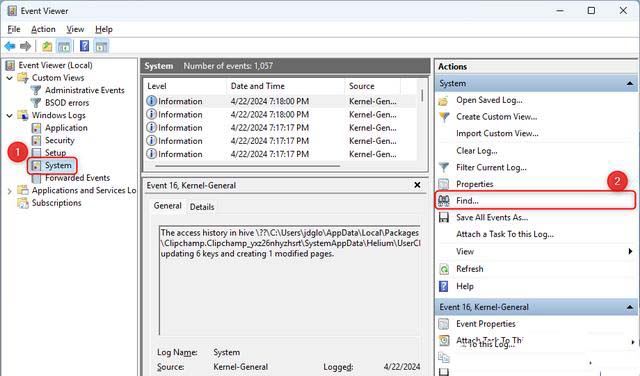Collapse the Custom Views tree node

coord(10,78)
